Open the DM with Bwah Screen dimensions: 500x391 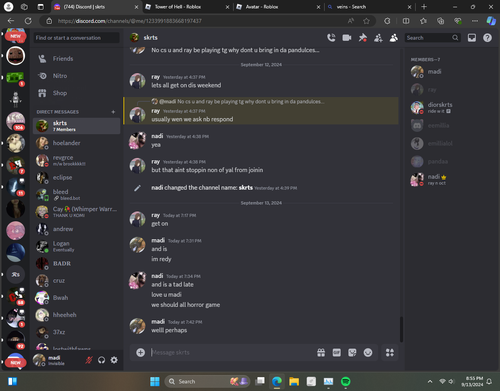77,298
